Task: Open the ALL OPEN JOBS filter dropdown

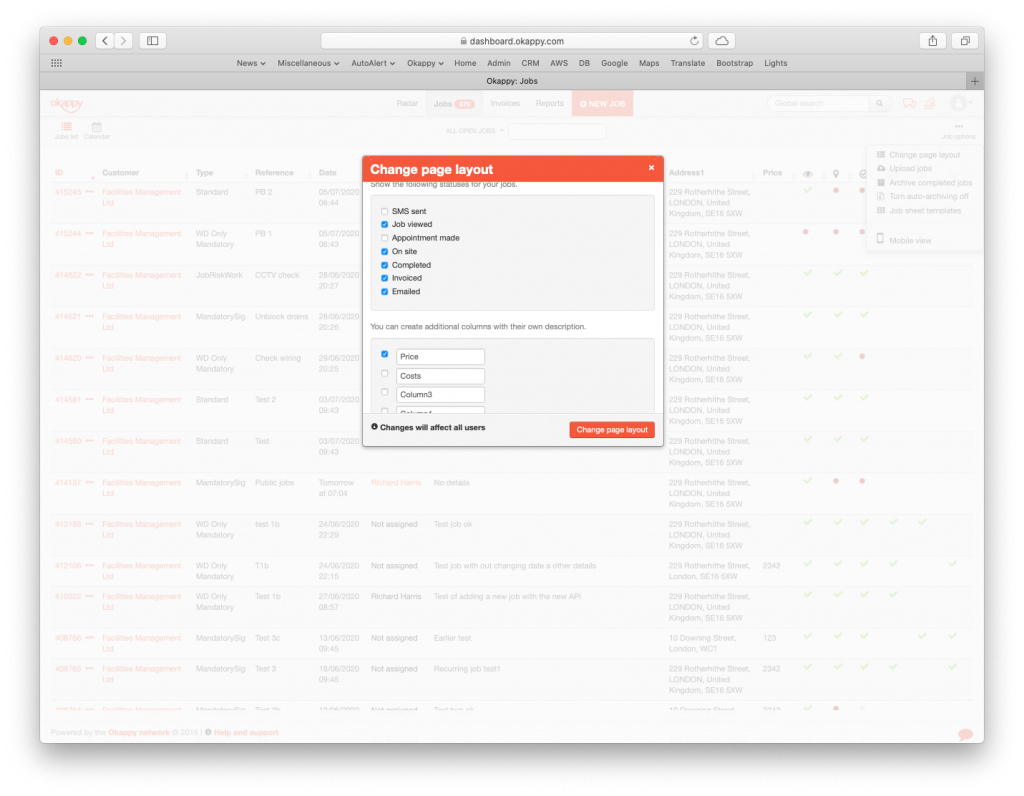Action: (x=475, y=131)
